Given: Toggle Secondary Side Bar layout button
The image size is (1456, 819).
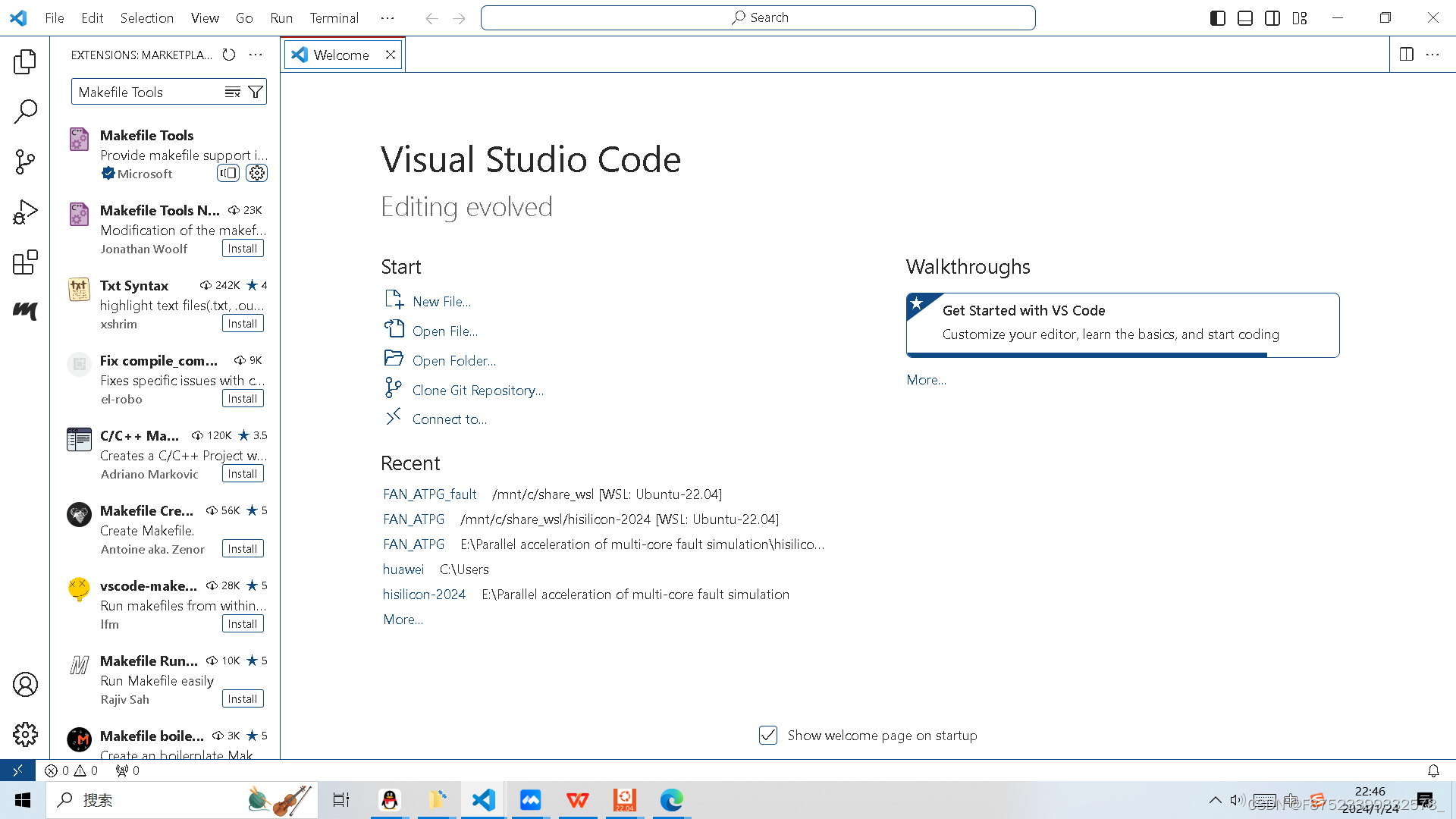Looking at the screenshot, I should [1272, 18].
